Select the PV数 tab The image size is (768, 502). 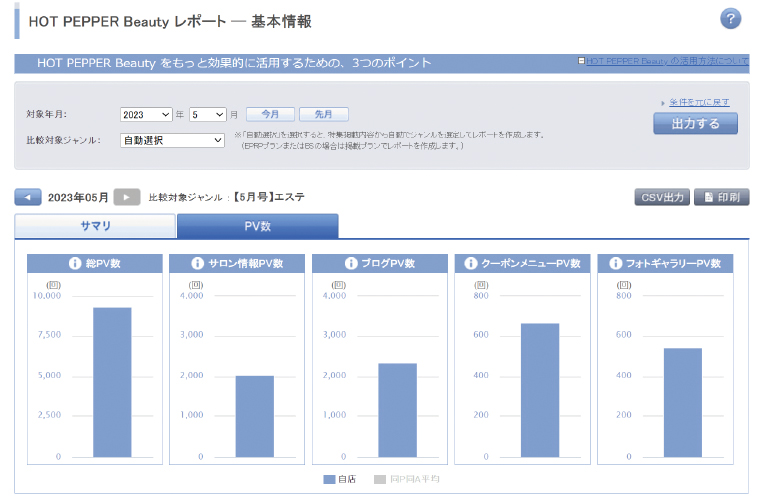[x=257, y=227]
